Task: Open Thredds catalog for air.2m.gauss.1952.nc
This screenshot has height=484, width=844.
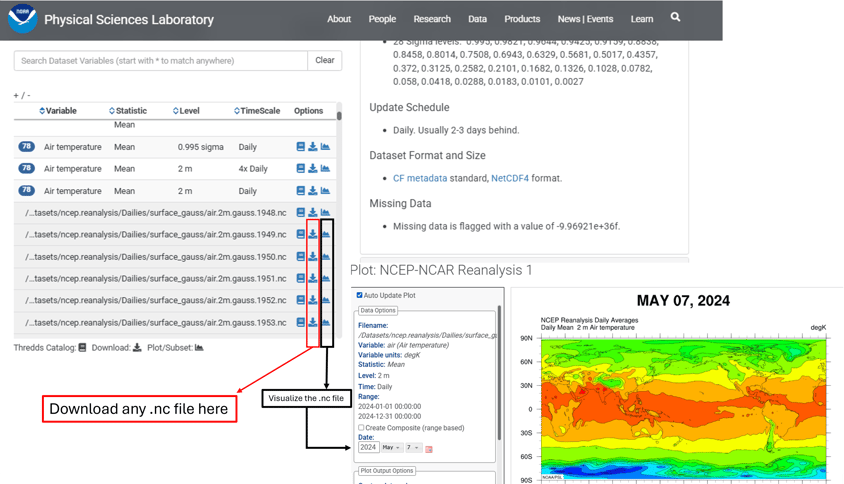Action: [301, 300]
